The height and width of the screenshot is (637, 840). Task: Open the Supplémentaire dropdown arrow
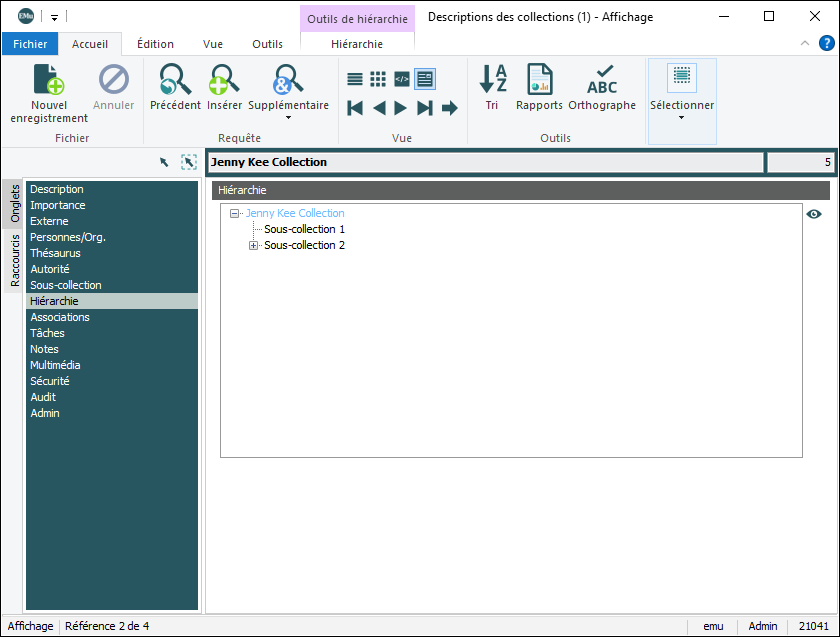[288, 118]
